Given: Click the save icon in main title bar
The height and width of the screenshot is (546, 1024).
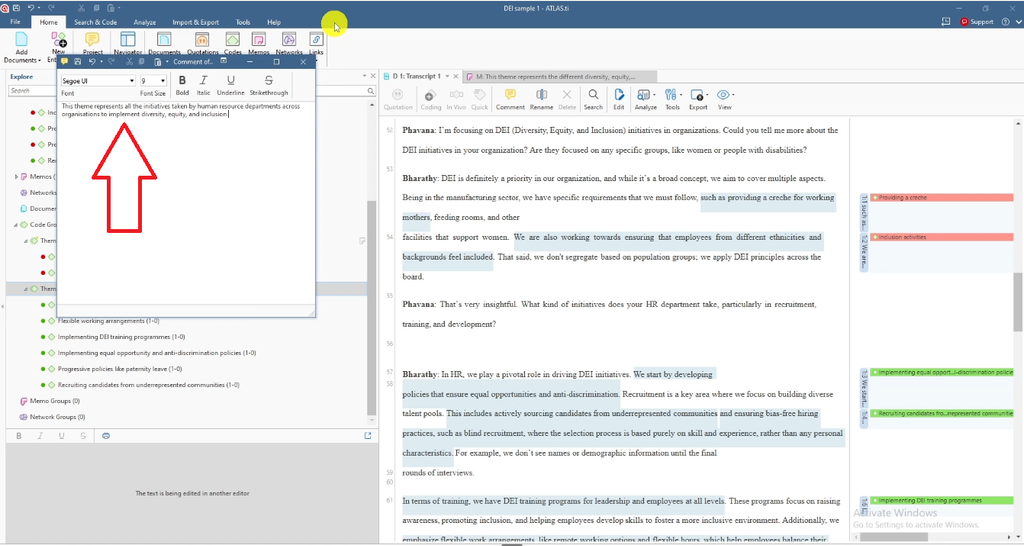Looking at the screenshot, I should click(16, 8).
